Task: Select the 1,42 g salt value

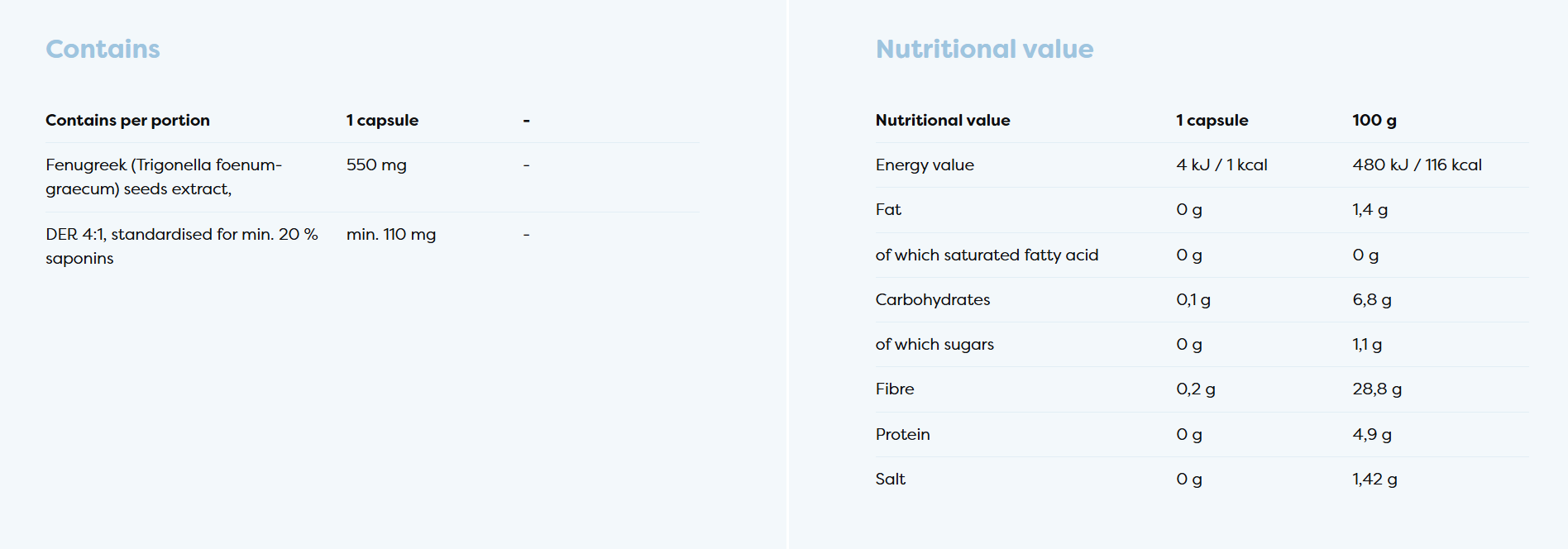Action: (x=1374, y=480)
